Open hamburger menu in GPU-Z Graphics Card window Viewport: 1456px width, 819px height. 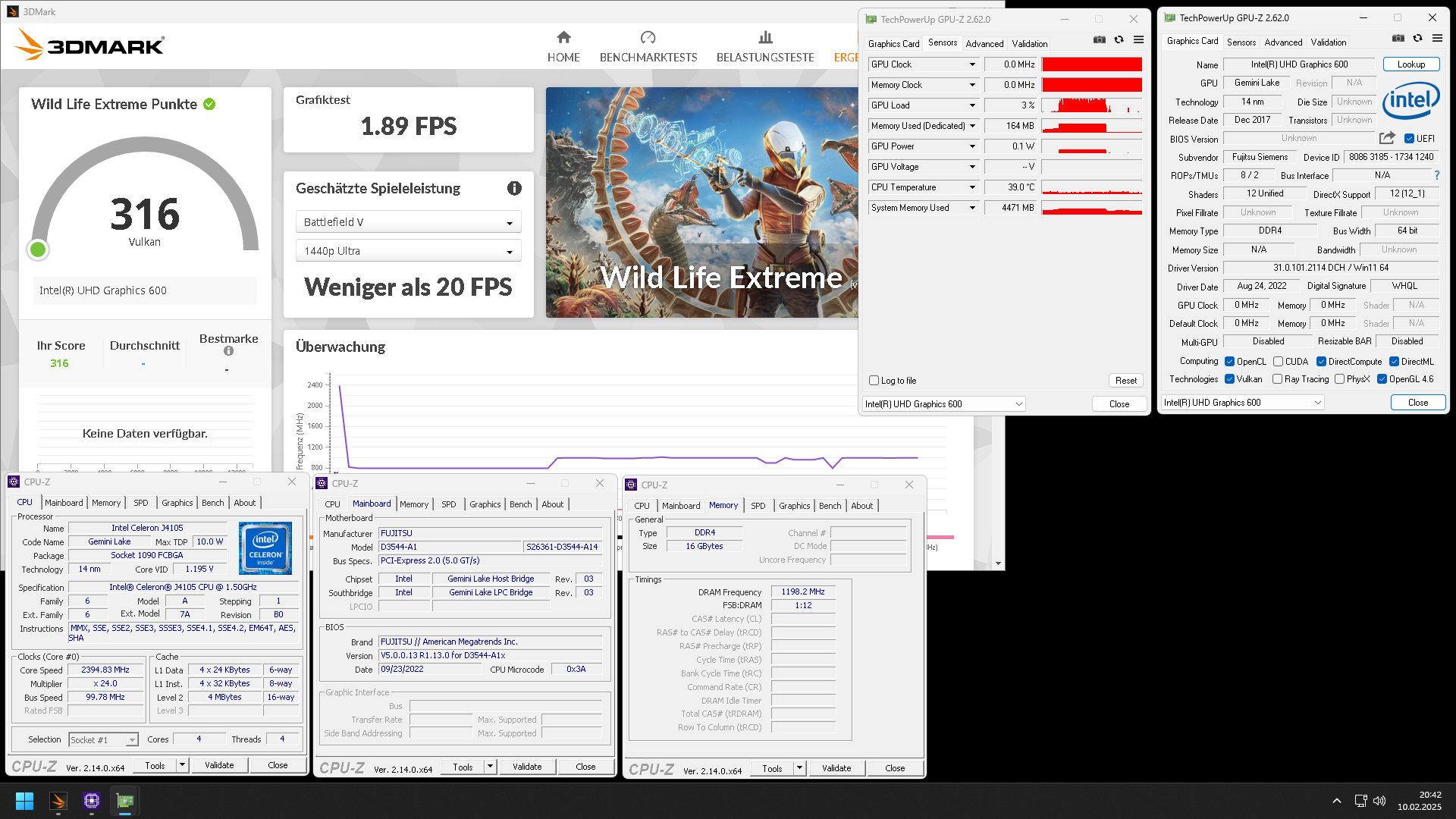1437,39
